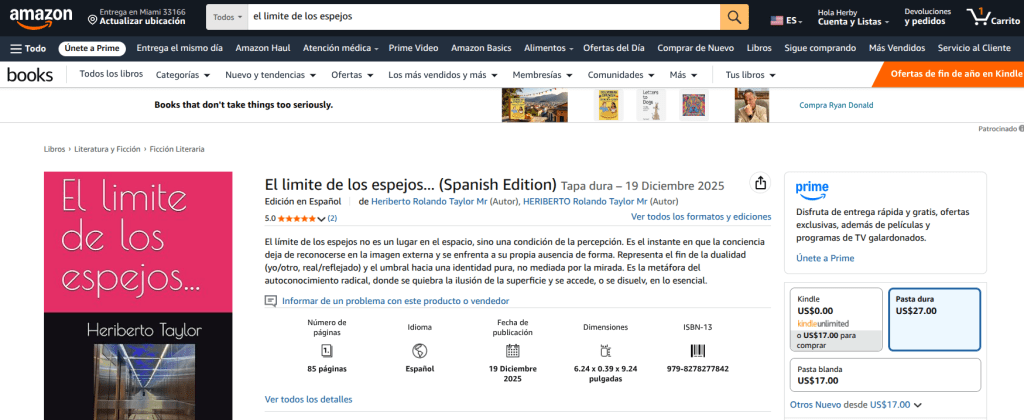
Task: Open the shopping cart icon
Action: point(978,17)
